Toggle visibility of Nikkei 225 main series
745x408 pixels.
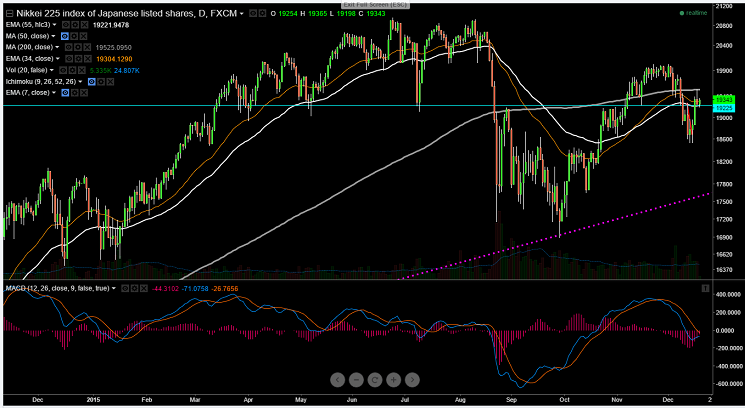coord(253,13)
